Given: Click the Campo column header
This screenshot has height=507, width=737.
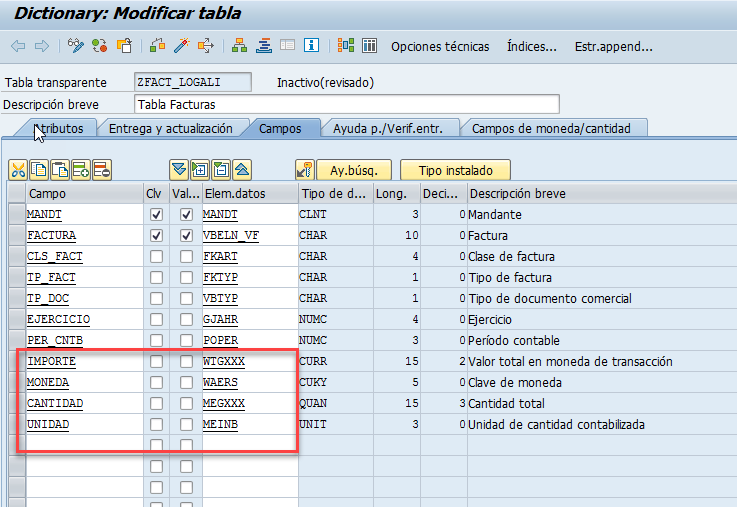Looking at the screenshot, I should tap(85, 194).
